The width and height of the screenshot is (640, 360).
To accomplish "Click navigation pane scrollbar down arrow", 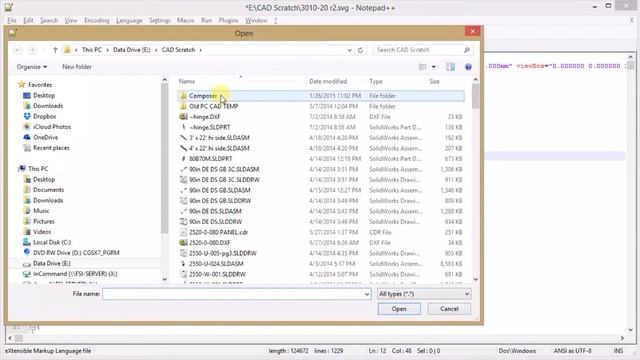I will pyautogui.click(x=164, y=279).
